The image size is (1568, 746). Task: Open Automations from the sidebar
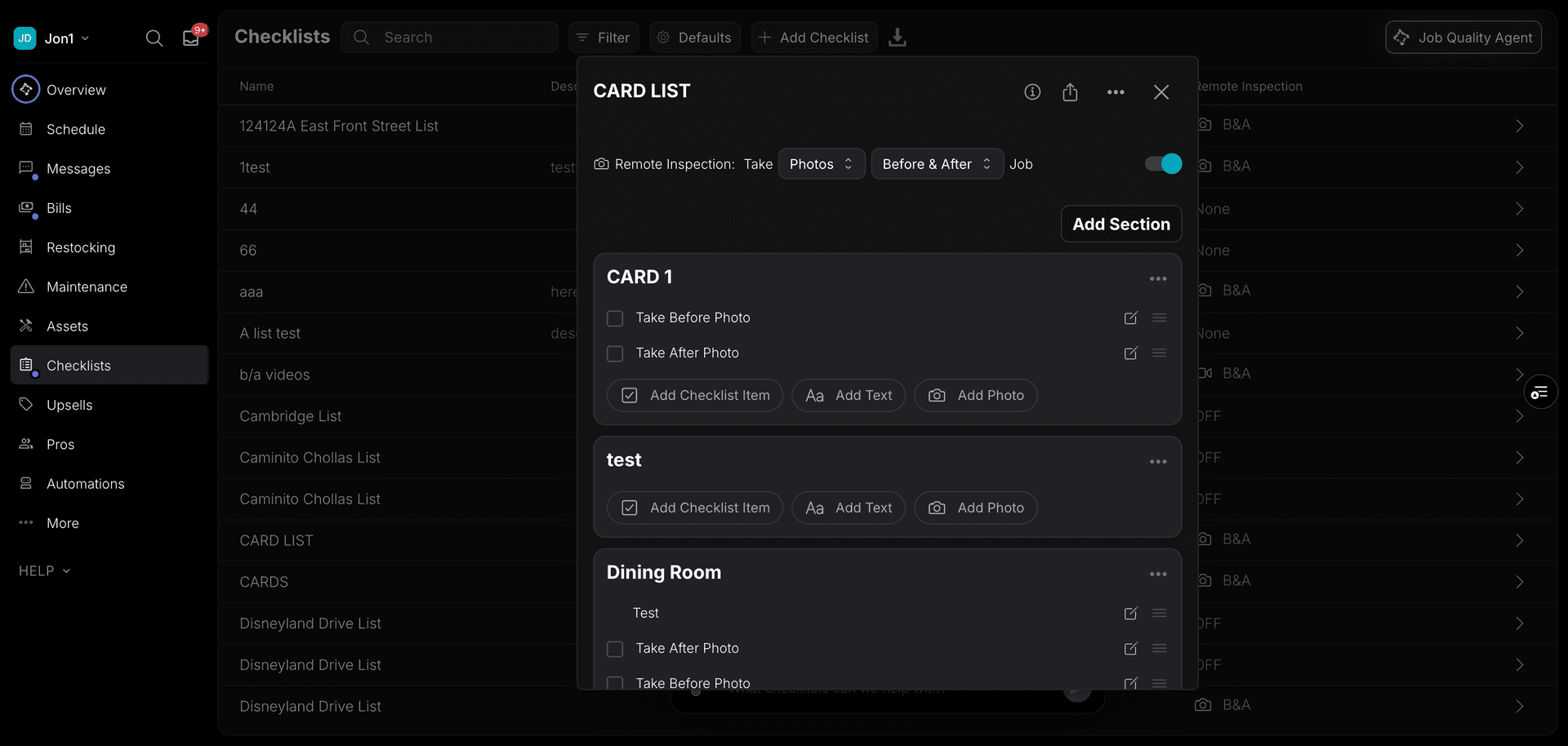(85, 483)
